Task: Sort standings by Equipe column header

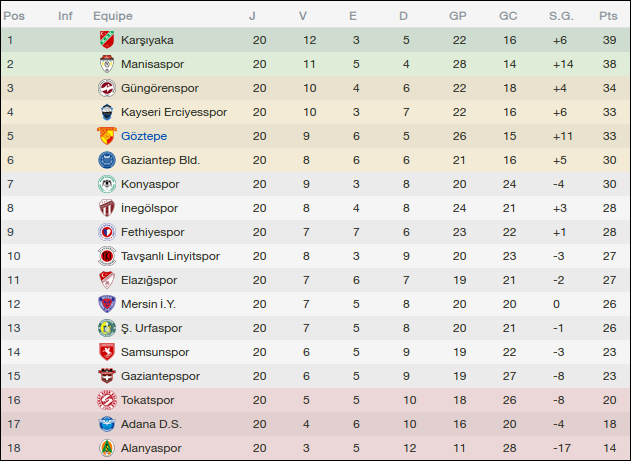Action: click(113, 16)
